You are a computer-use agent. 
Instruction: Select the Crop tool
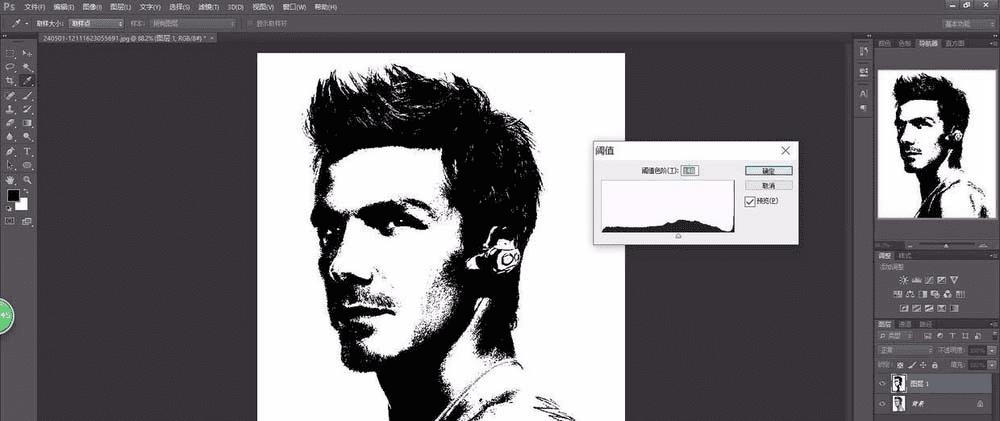(x=10, y=81)
